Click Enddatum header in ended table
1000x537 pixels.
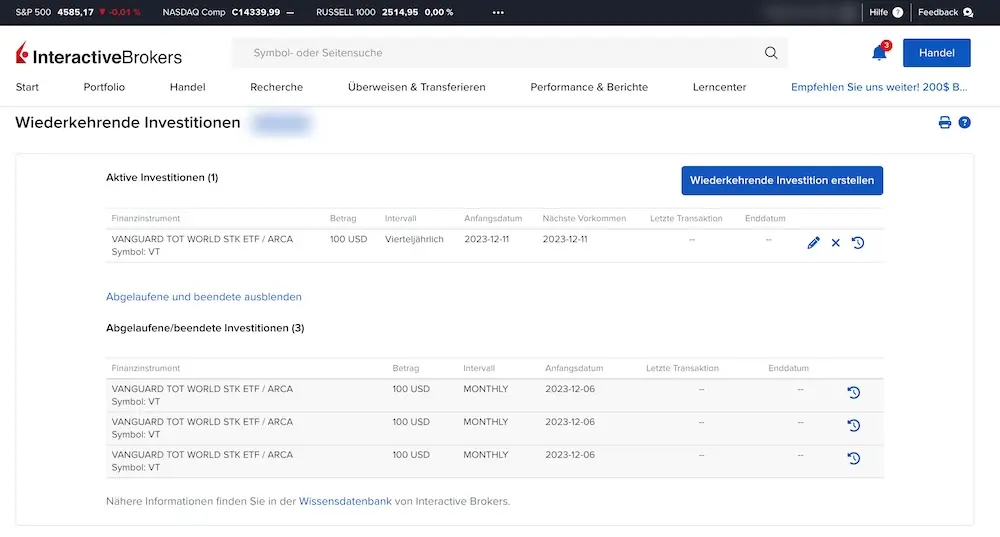788,368
